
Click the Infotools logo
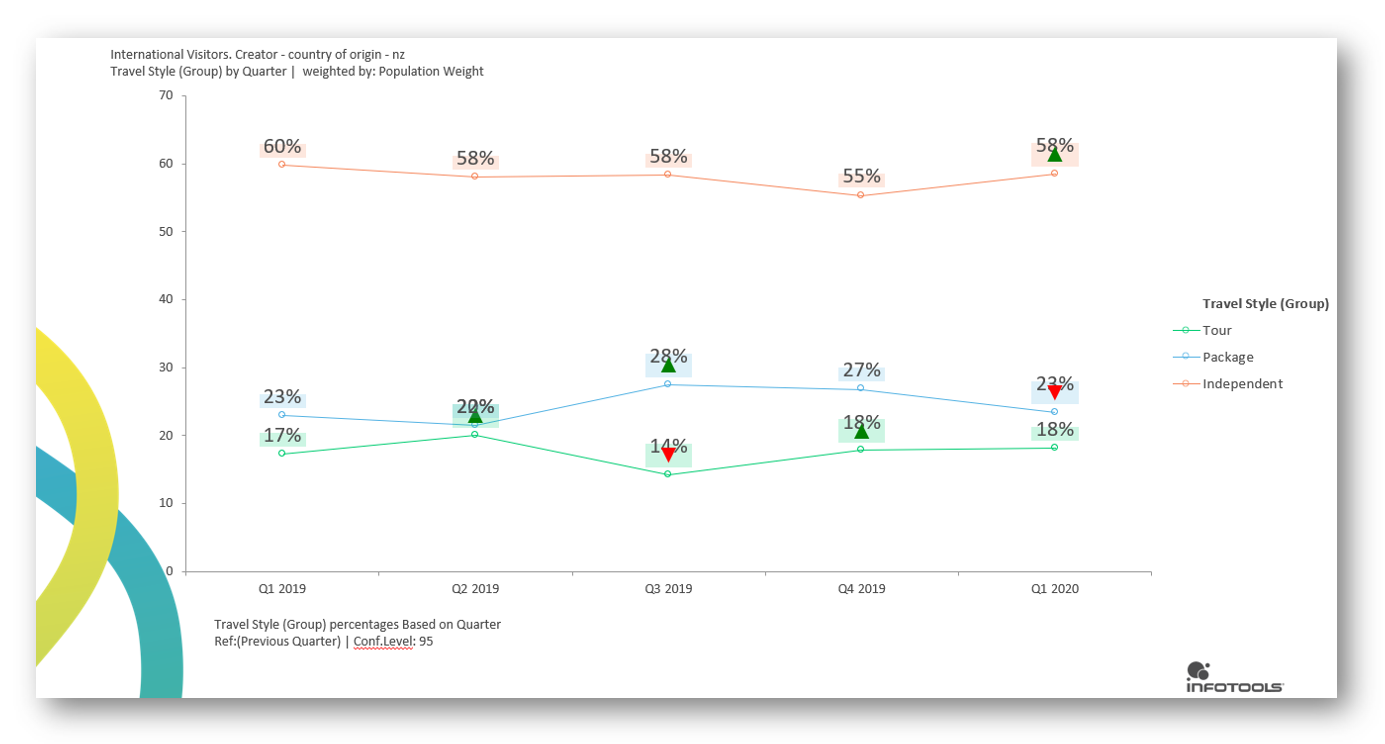[1235, 678]
